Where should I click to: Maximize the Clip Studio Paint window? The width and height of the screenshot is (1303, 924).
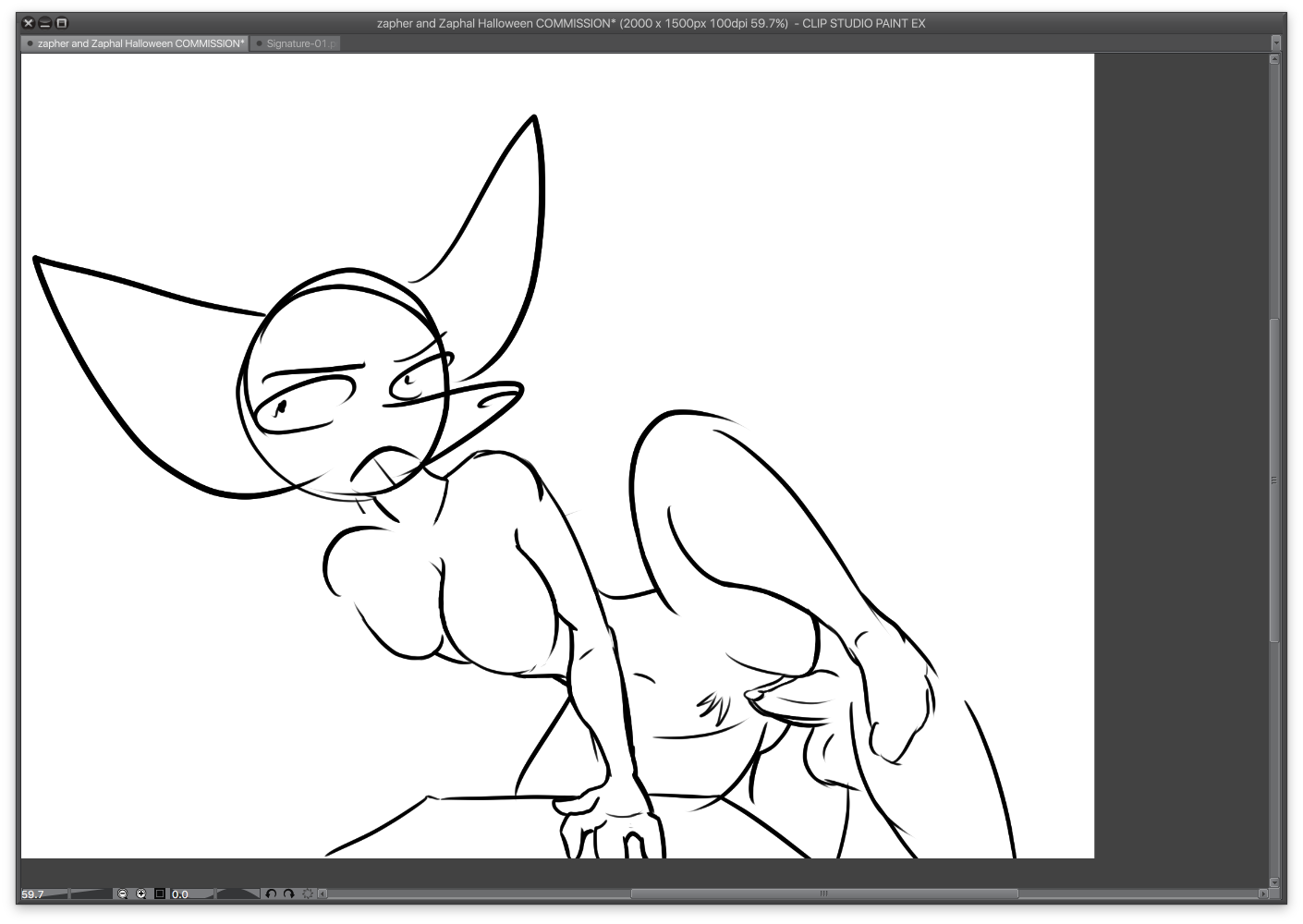coord(62,23)
